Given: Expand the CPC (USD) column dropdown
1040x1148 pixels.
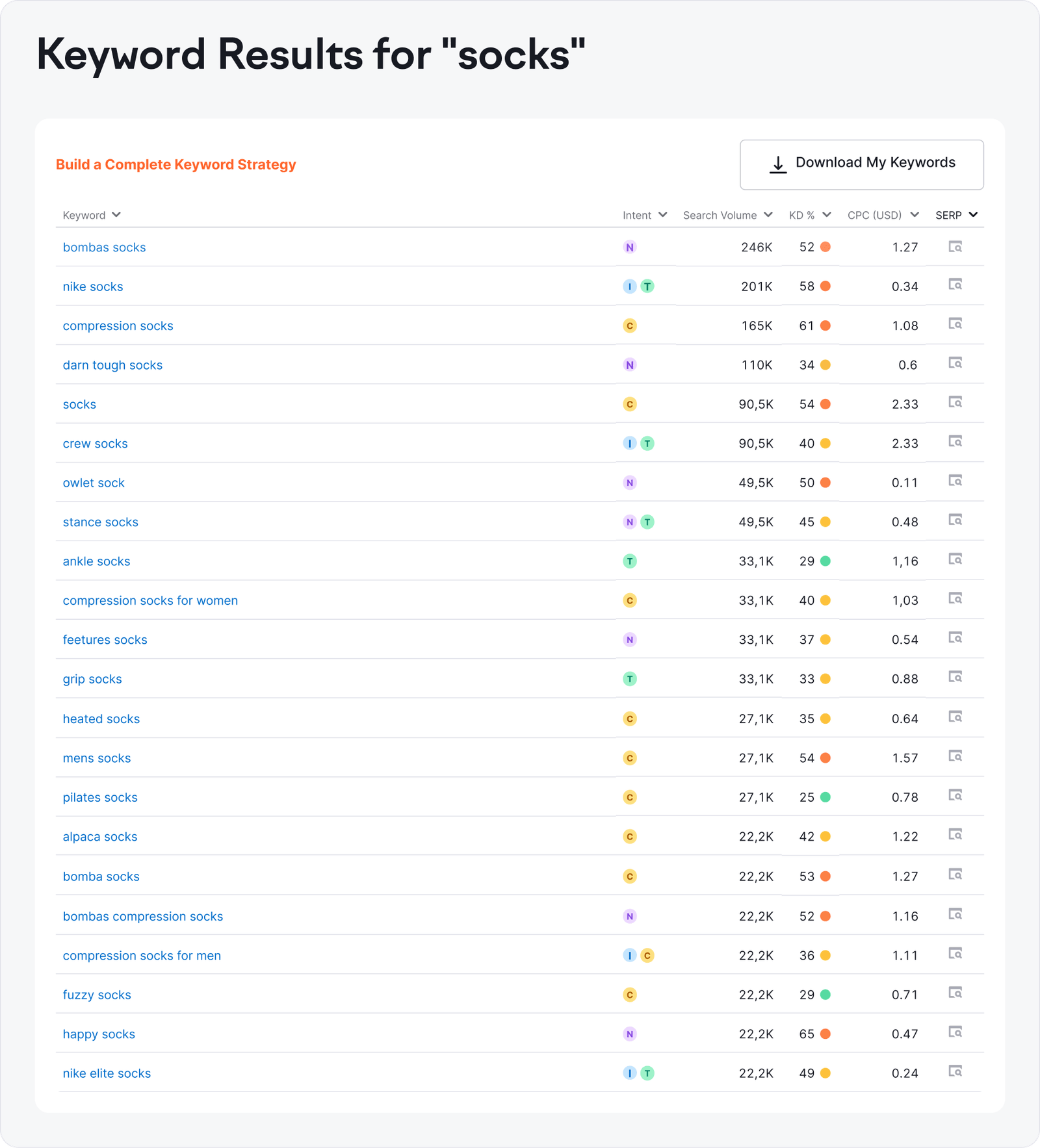Looking at the screenshot, I should (915, 214).
